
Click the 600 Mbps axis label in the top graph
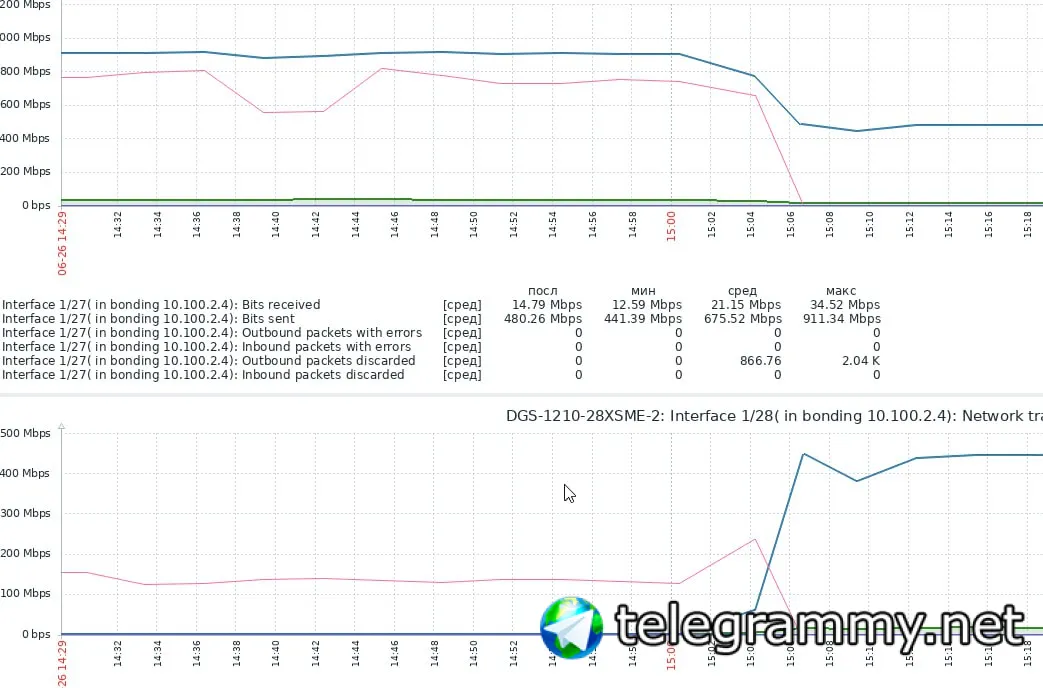(x=25, y=104)
